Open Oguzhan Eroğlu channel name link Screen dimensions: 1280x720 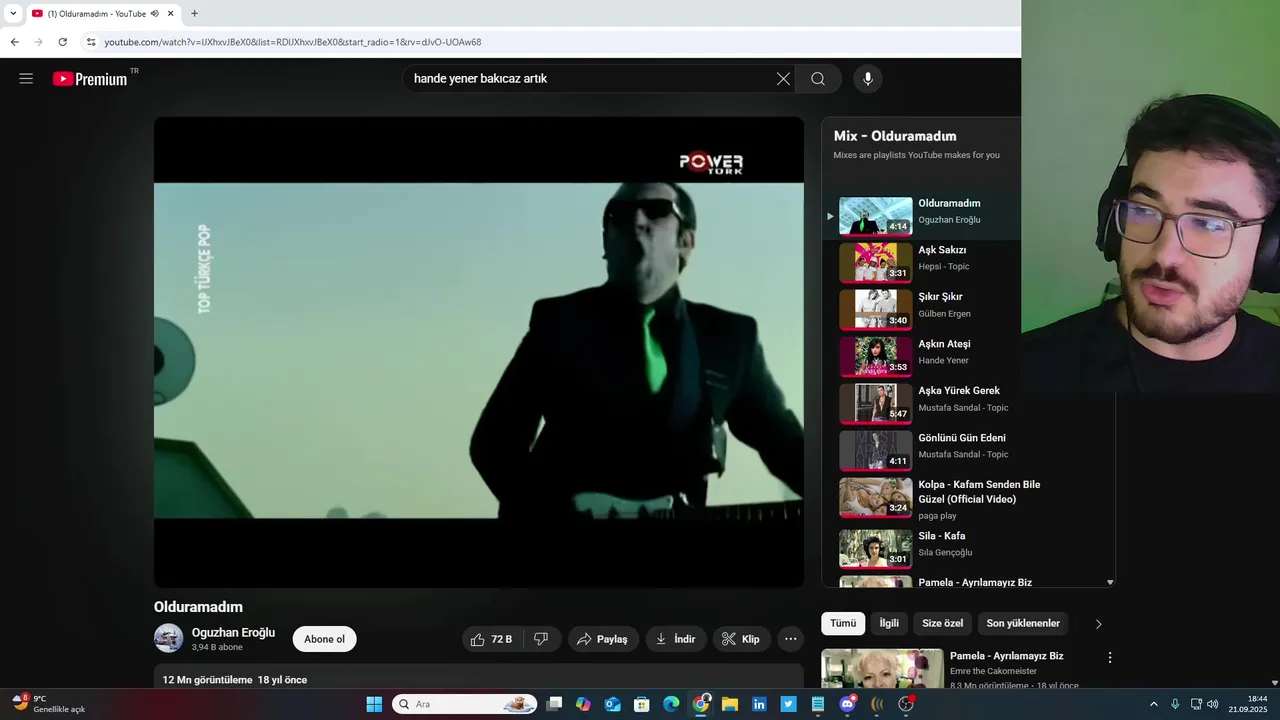click(x=233, y=632)
